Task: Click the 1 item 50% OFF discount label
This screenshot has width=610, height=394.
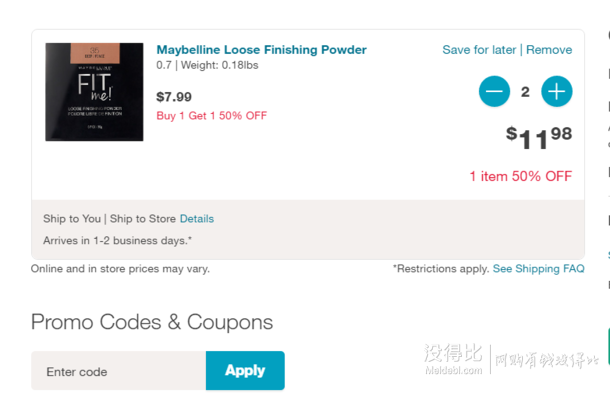Action: pos(521,176)
